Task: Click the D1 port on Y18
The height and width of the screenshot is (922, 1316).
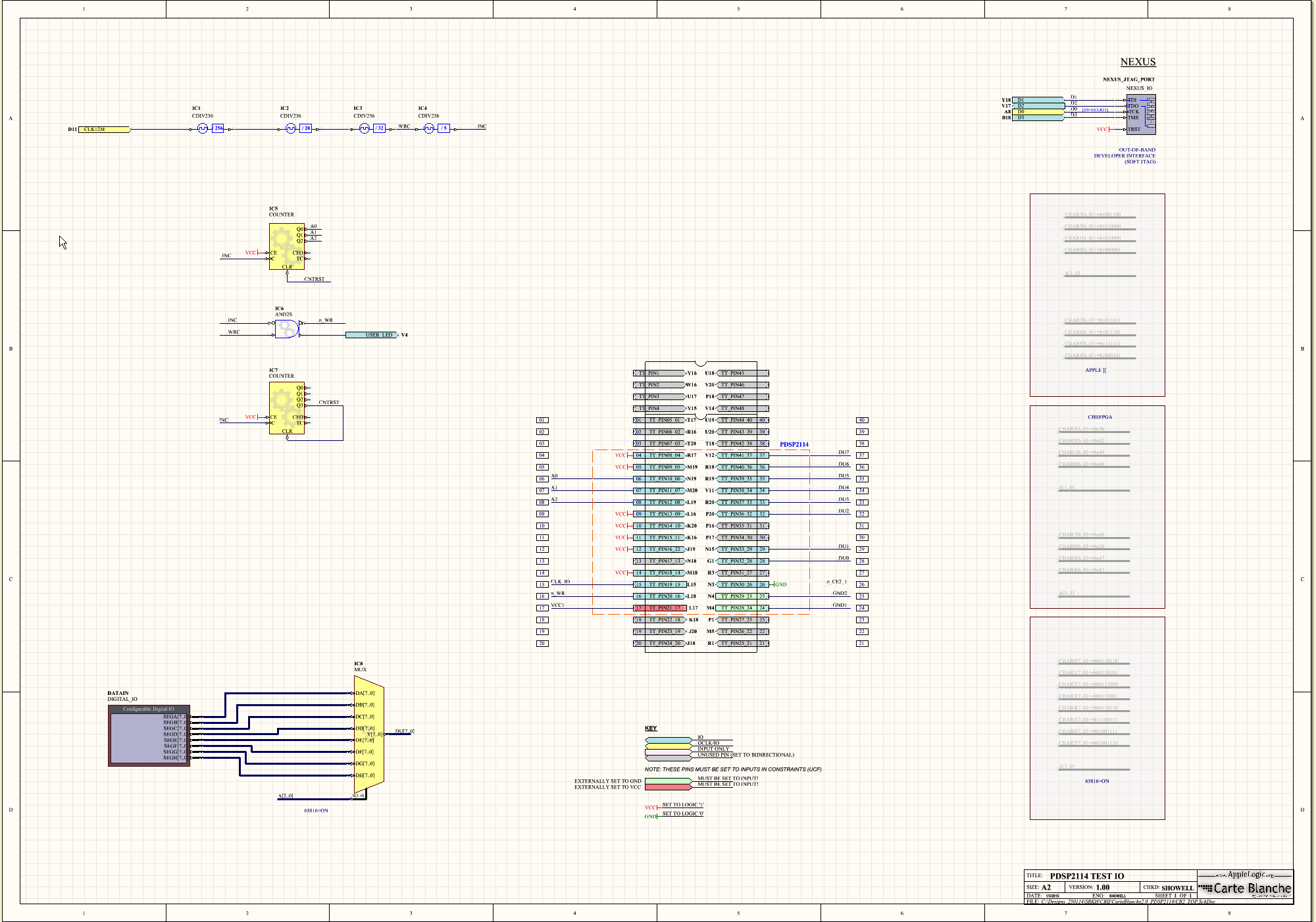Action: tap(1038, 100)
